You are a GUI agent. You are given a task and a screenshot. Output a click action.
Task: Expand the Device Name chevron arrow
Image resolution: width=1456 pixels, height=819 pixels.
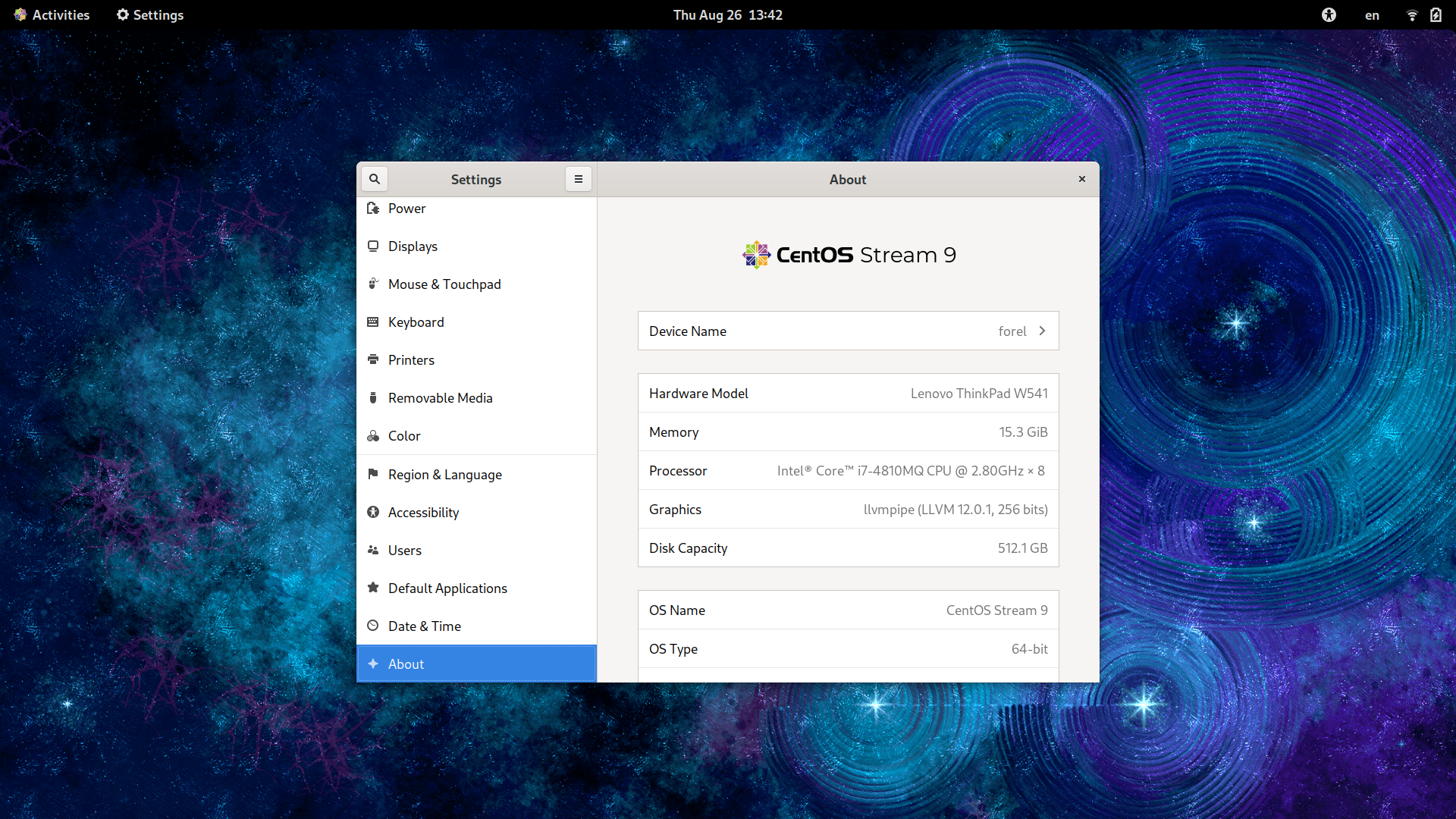pos(1042,331)
